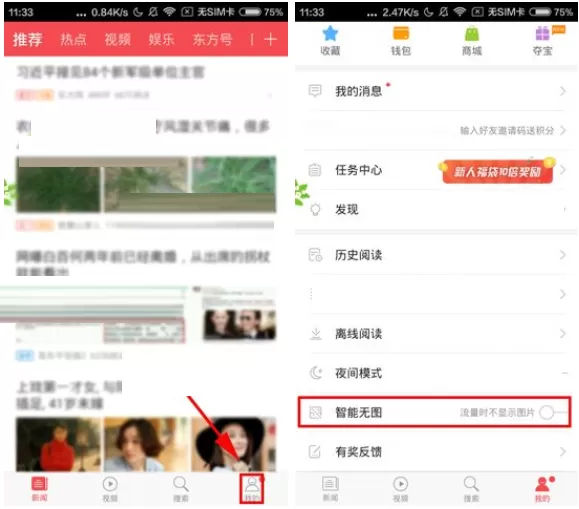579x509 pixels.
Task: Tap 我的 profile icon in left bottom bar
Action: [x=252, y=484]
